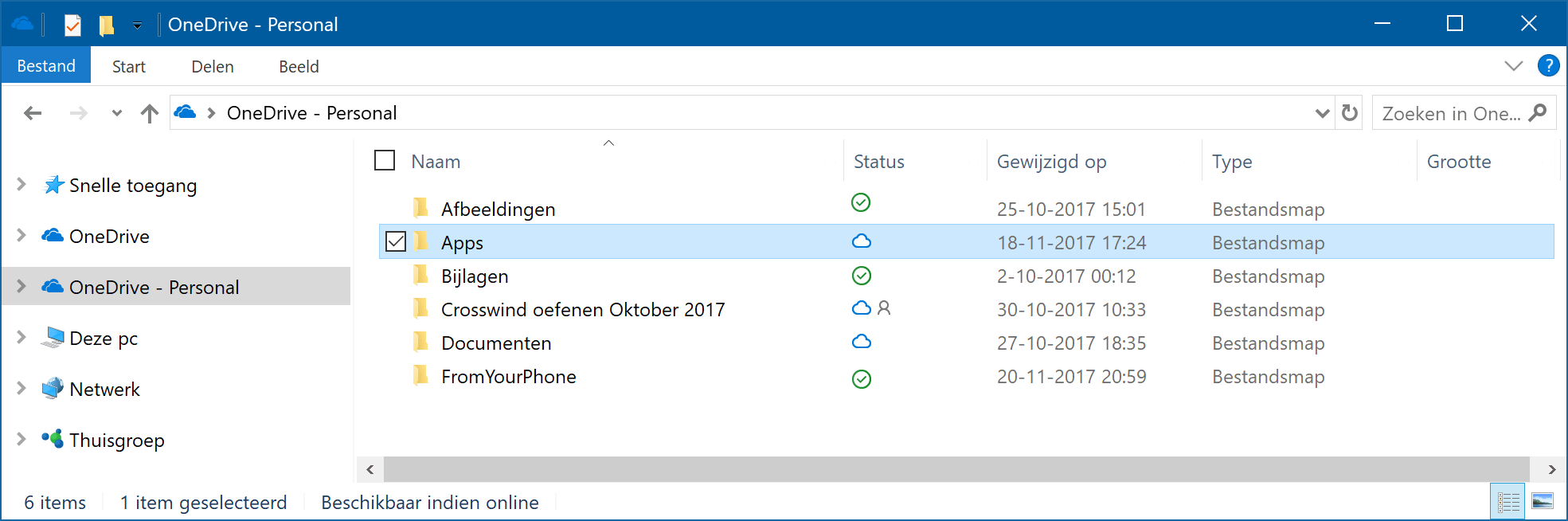Open Thuisgroep in the navigation pane
Screen dimensions: 1568x521
pyautogui.click(x=117, y=441)
